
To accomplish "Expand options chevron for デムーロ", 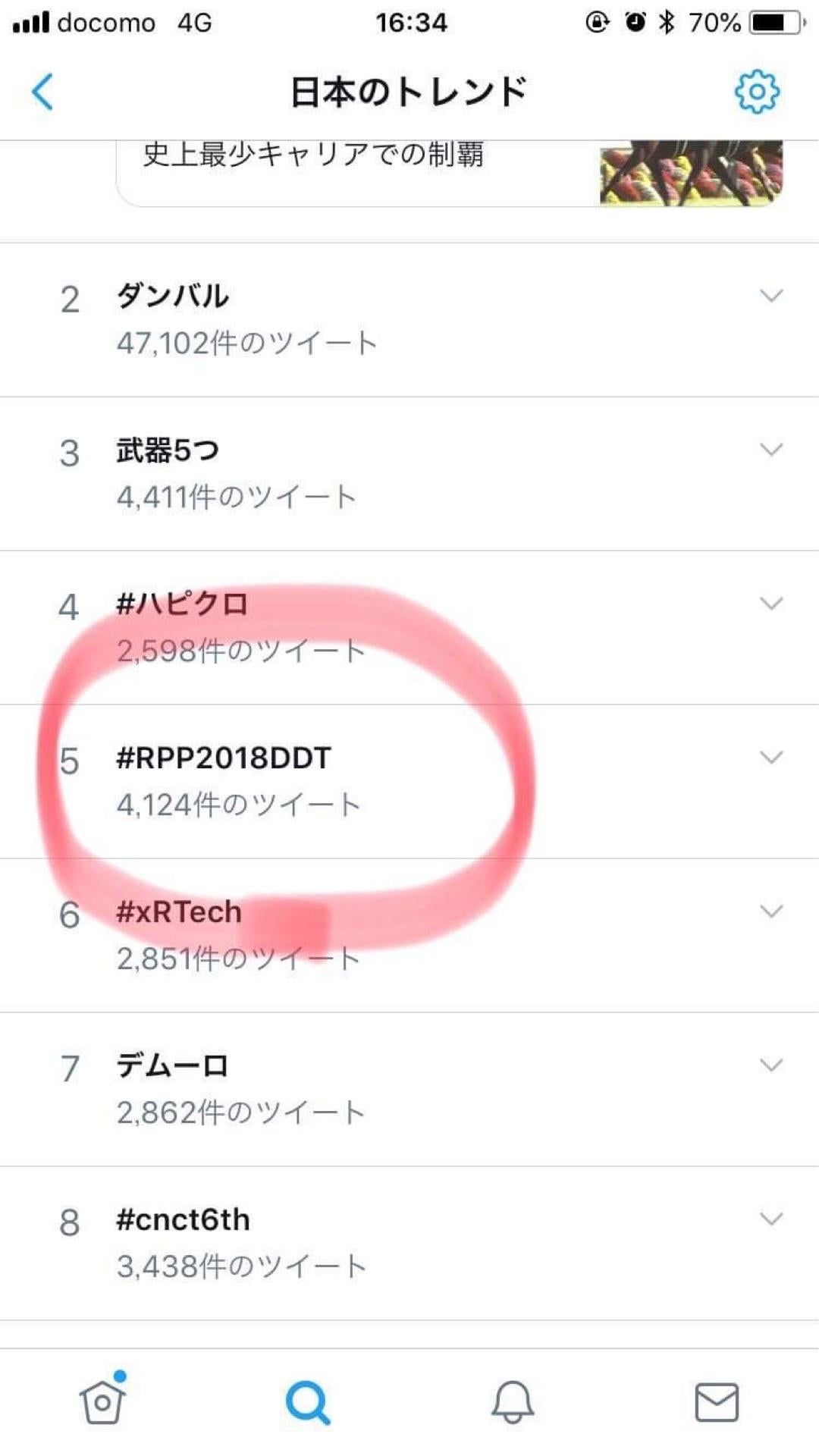I will (x=771, y=1065).
